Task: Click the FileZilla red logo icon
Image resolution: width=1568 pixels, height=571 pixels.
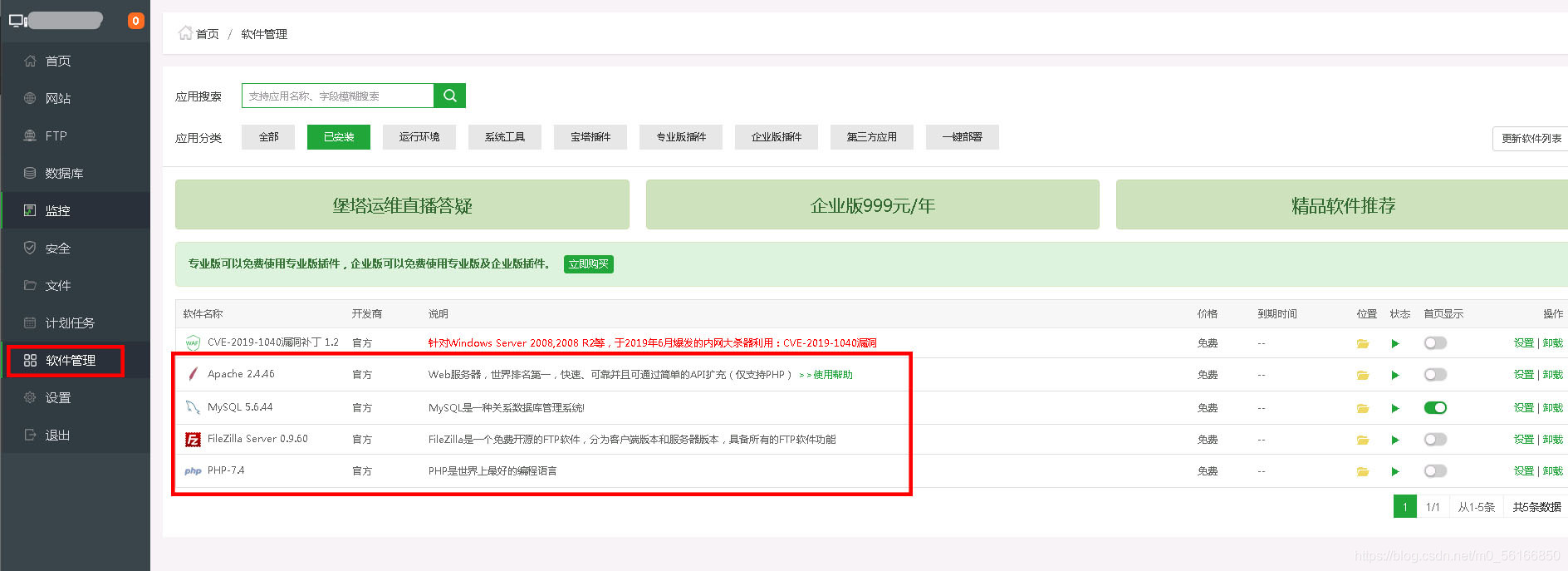Action: (193, 440)
